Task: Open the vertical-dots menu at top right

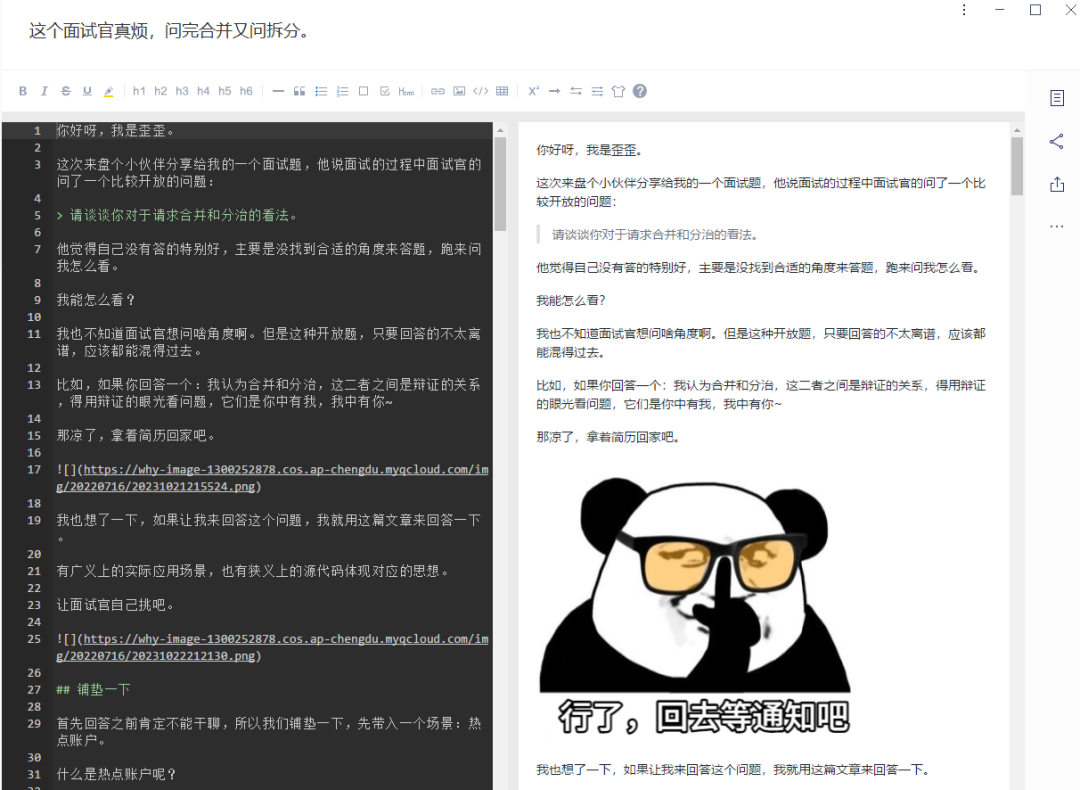Action: point(963,10)
